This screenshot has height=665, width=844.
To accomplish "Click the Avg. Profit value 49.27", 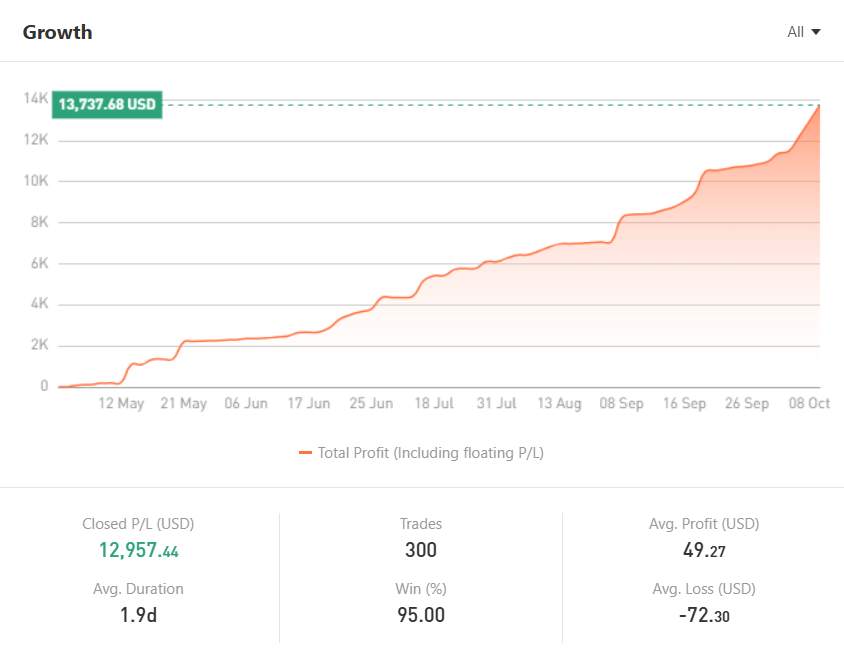I will 704,550.
